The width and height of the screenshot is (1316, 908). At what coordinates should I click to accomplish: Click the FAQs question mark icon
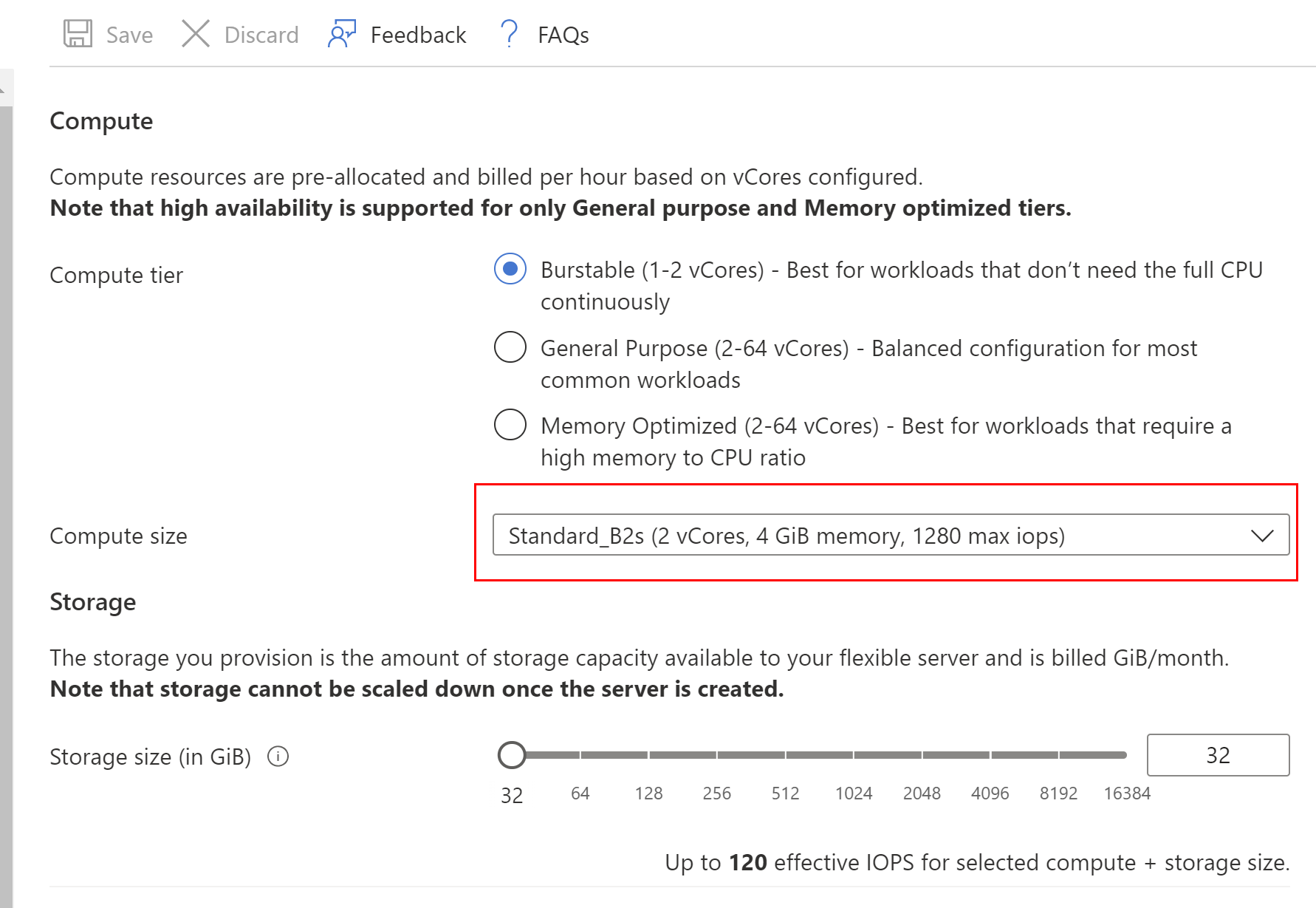[509, 34]
